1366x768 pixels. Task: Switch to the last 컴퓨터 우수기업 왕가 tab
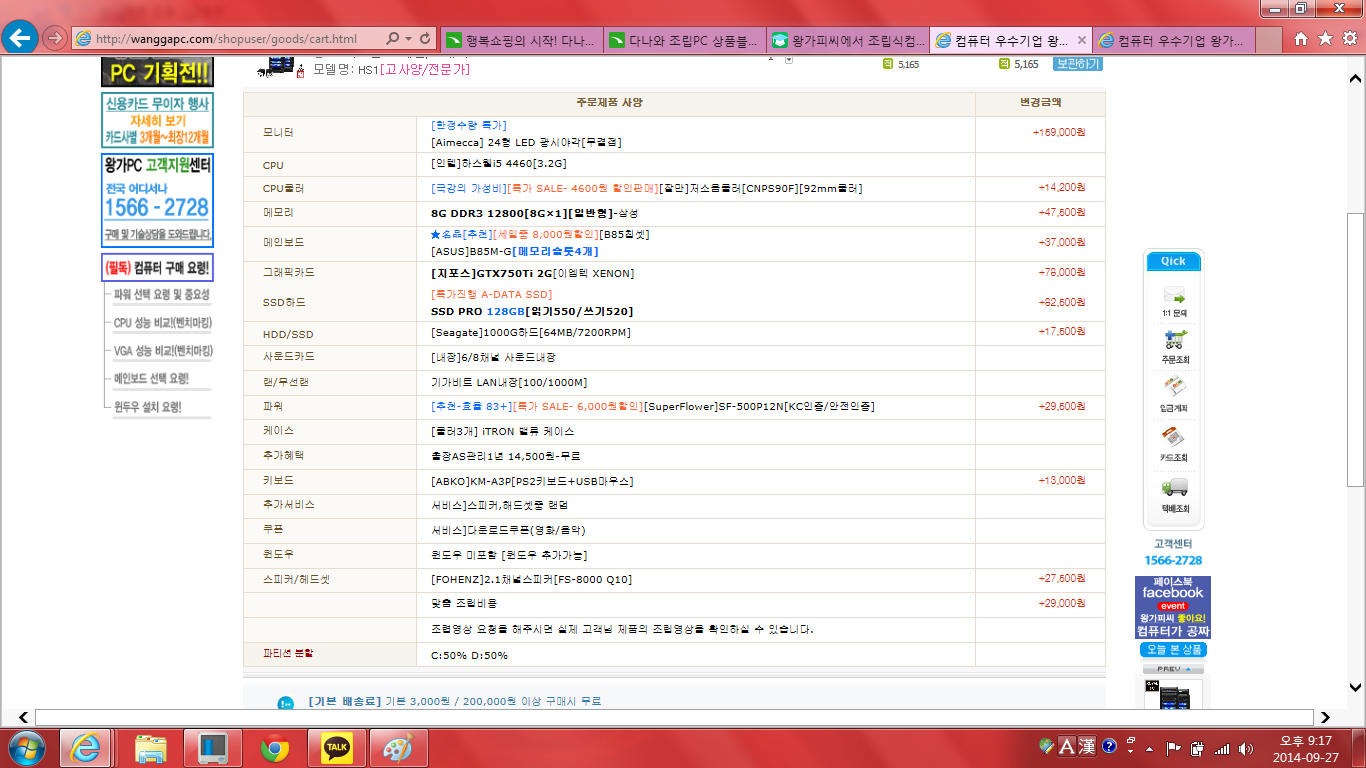1174,40
